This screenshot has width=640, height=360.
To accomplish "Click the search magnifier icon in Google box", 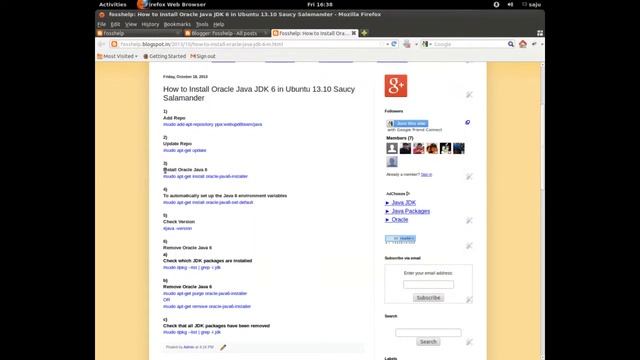I will pos(511,44).
